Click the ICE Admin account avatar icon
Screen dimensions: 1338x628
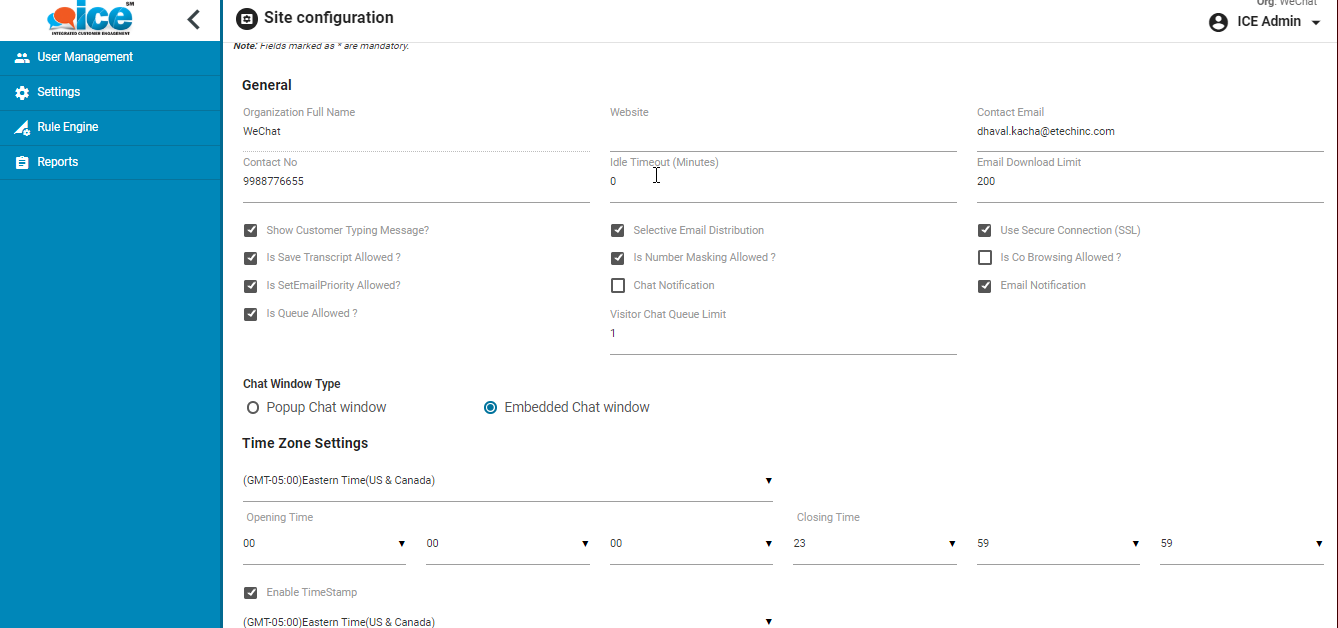1218,22
